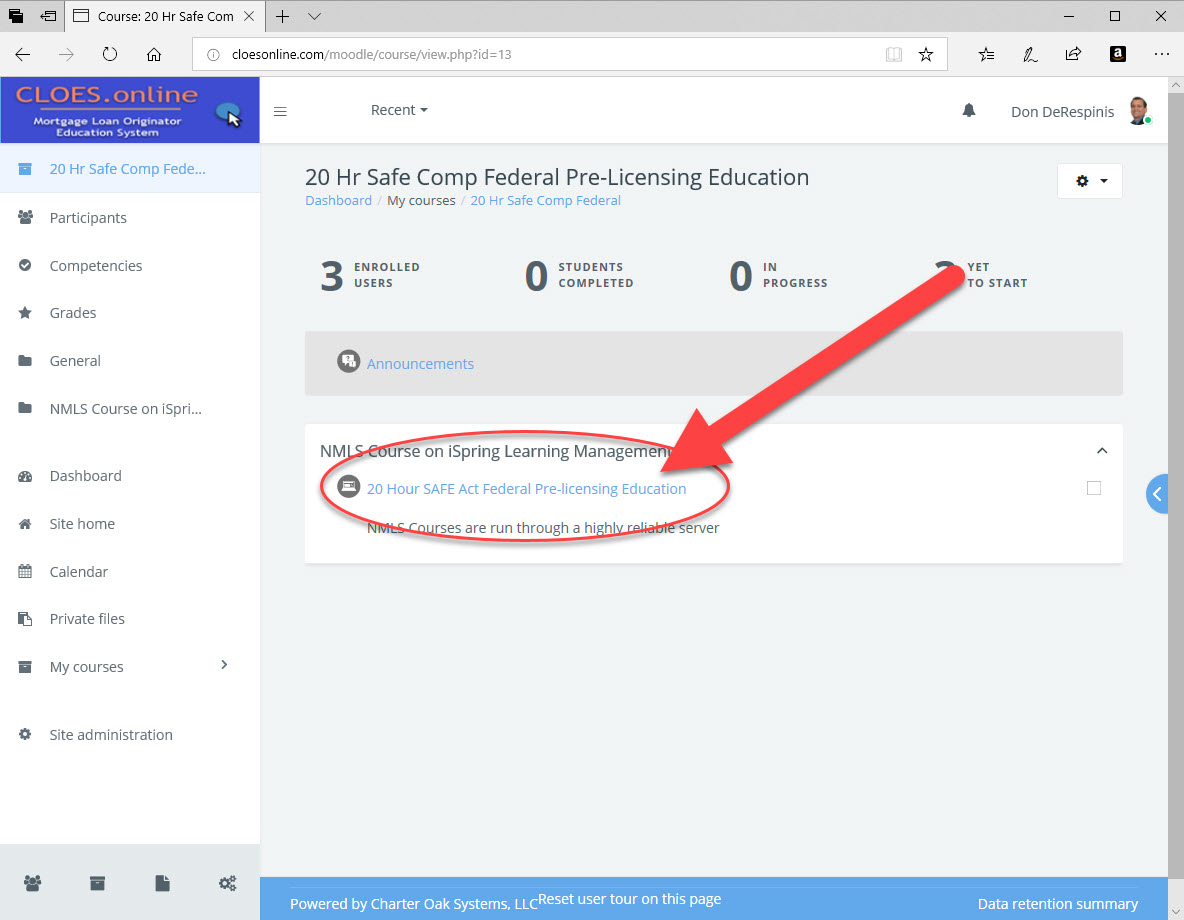
Task: Click 20 Hr Safe Comp Federal breadcrumb link
Action: coord(545,200)
